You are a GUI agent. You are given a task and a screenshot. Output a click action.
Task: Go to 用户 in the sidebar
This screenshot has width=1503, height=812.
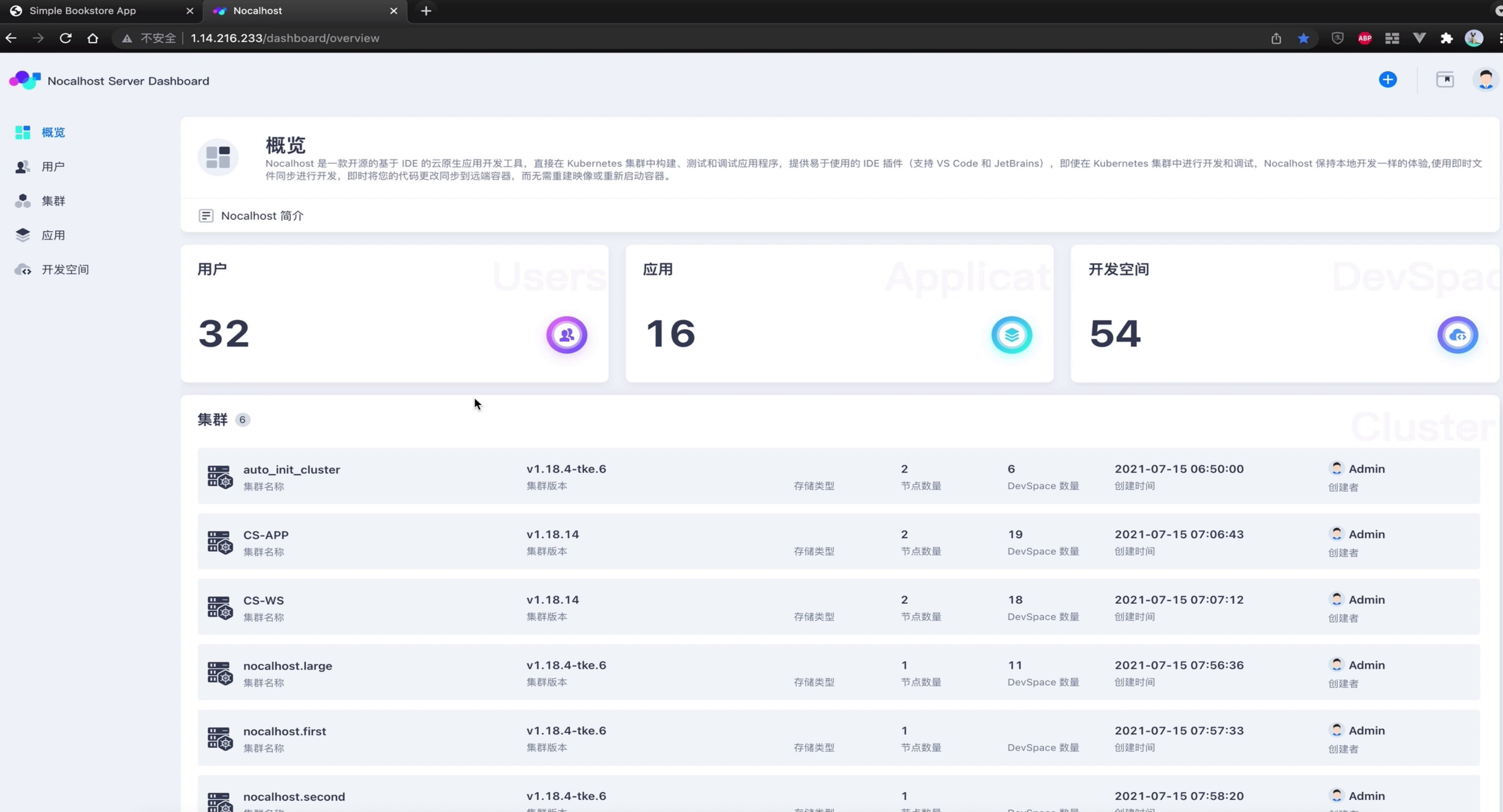pos(53,167)
